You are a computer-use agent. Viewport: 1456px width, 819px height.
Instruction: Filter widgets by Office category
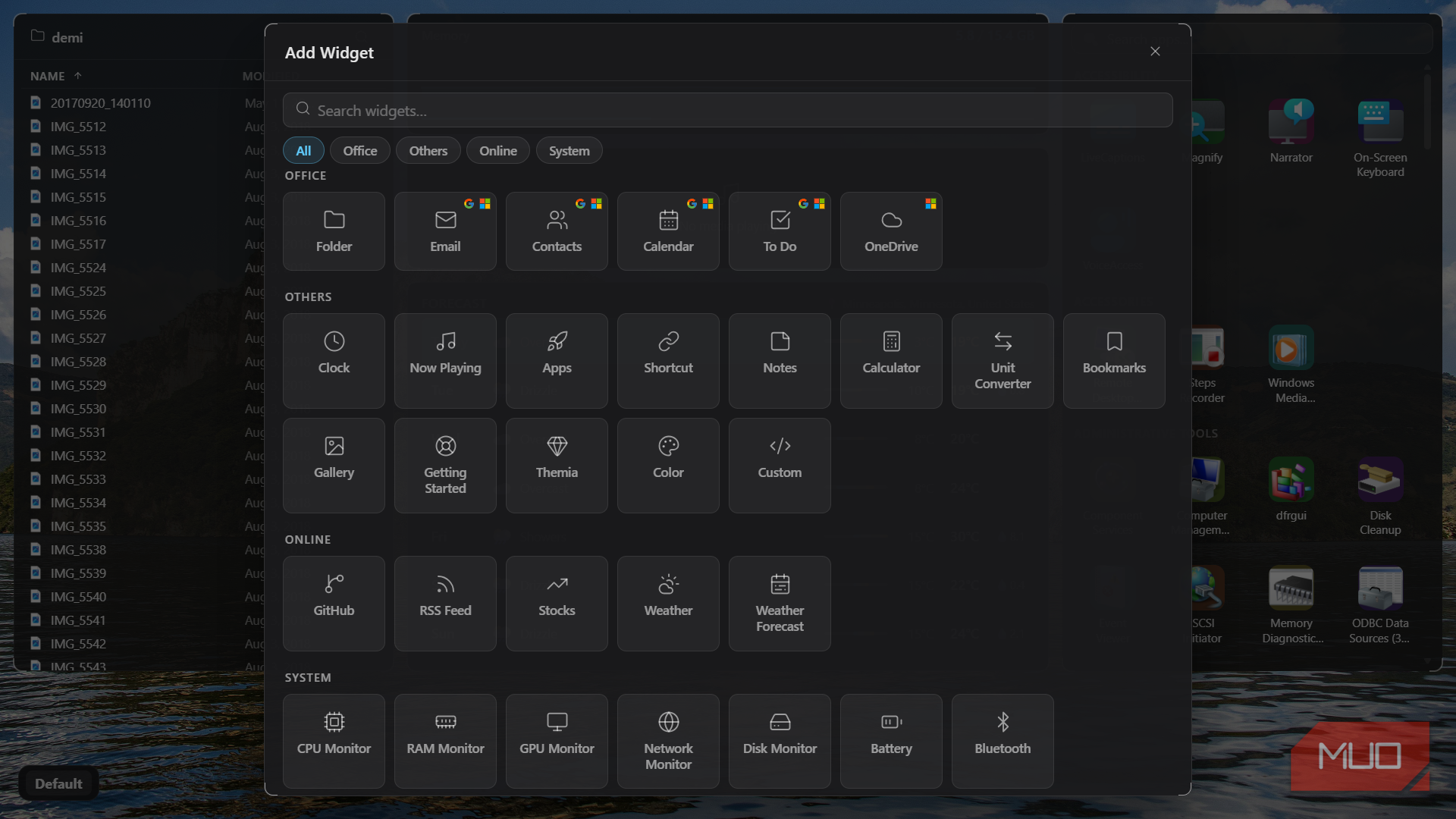(359, 151)
